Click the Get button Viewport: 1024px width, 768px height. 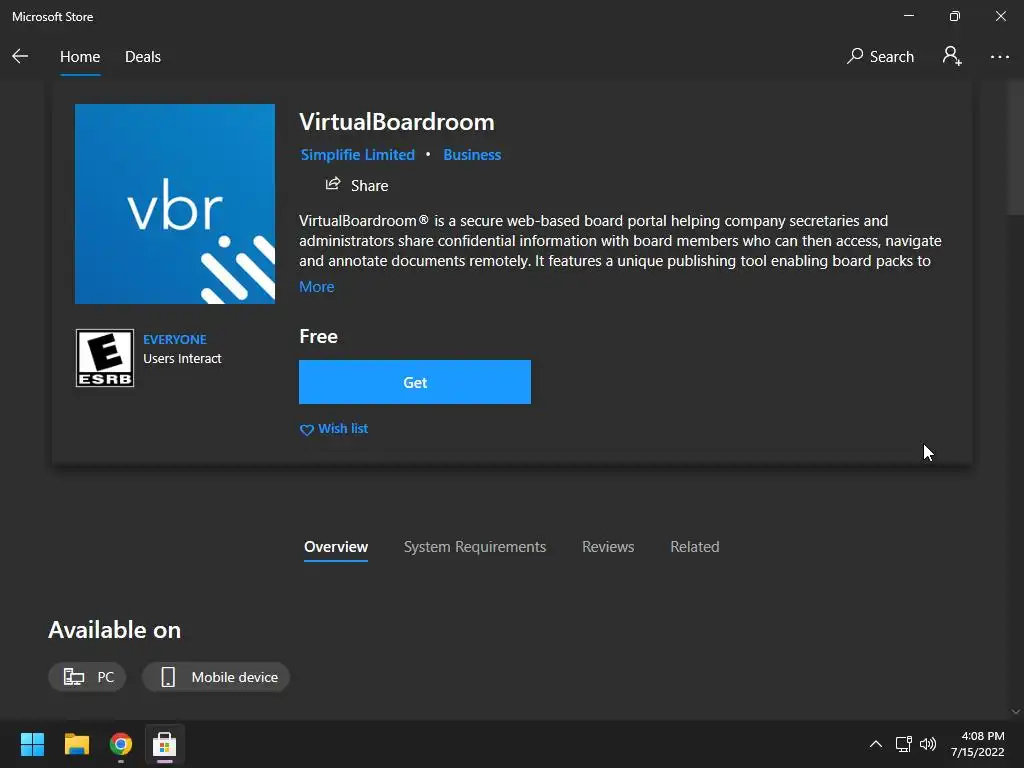click(x=415, y=382)
